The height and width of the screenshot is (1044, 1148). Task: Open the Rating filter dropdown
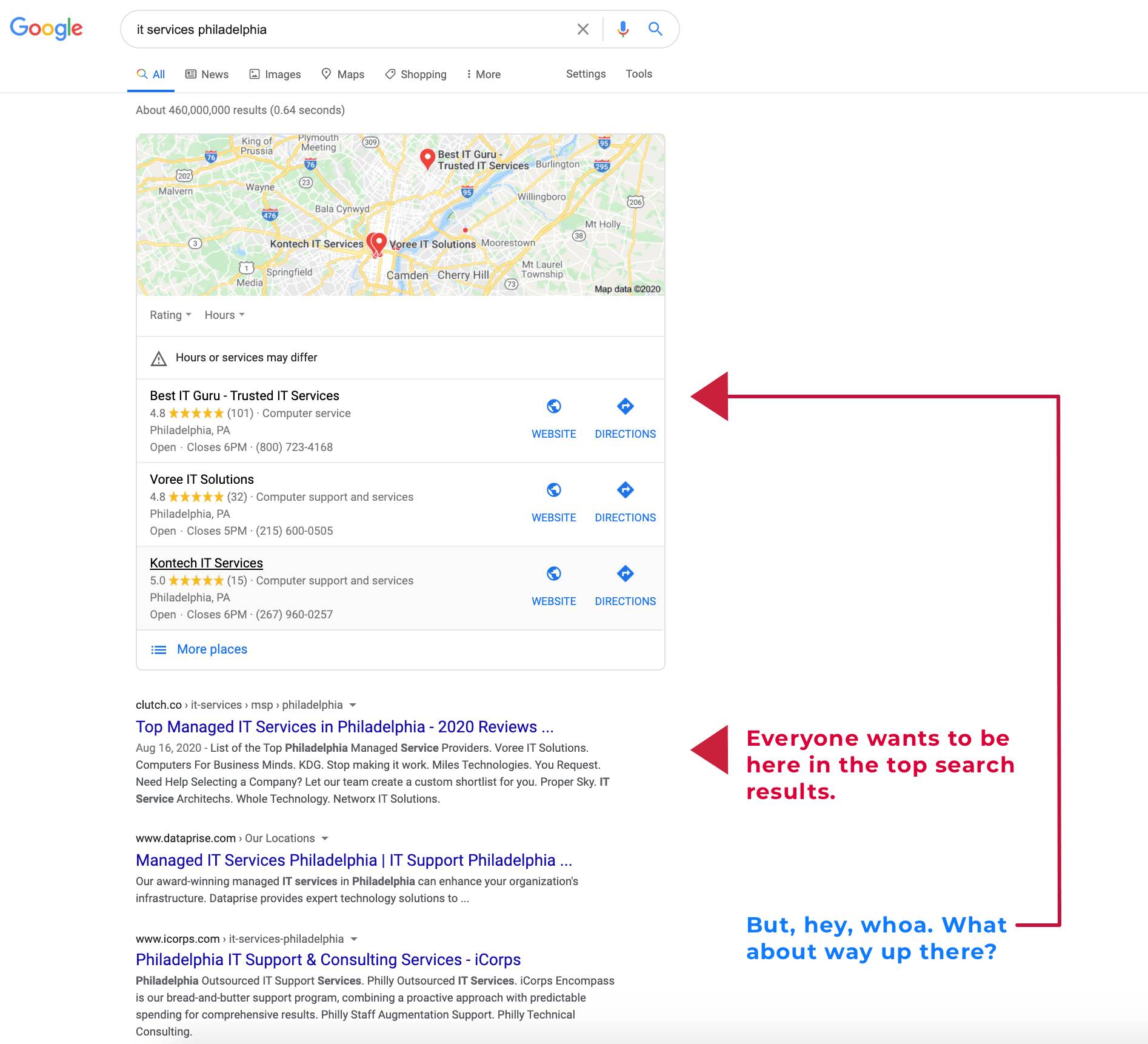tap(170, 315)
